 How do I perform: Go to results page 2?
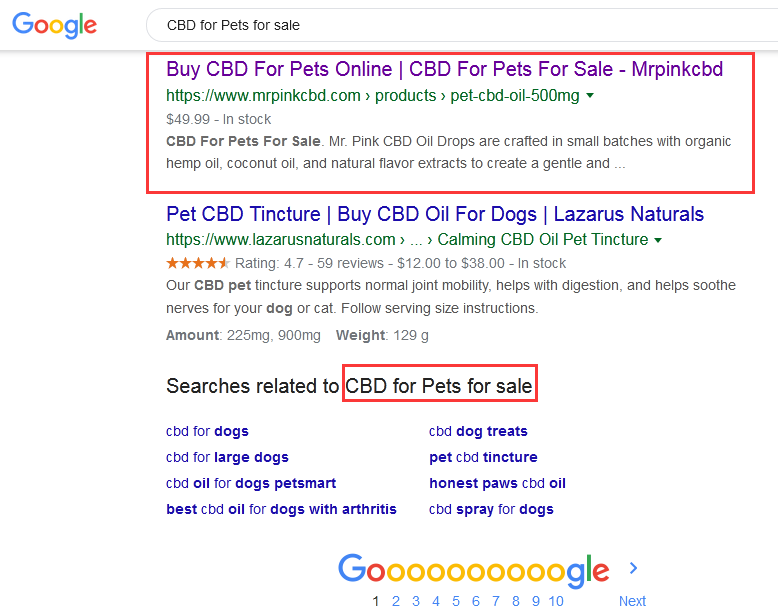pyautogui.click(x=395, y=601)
